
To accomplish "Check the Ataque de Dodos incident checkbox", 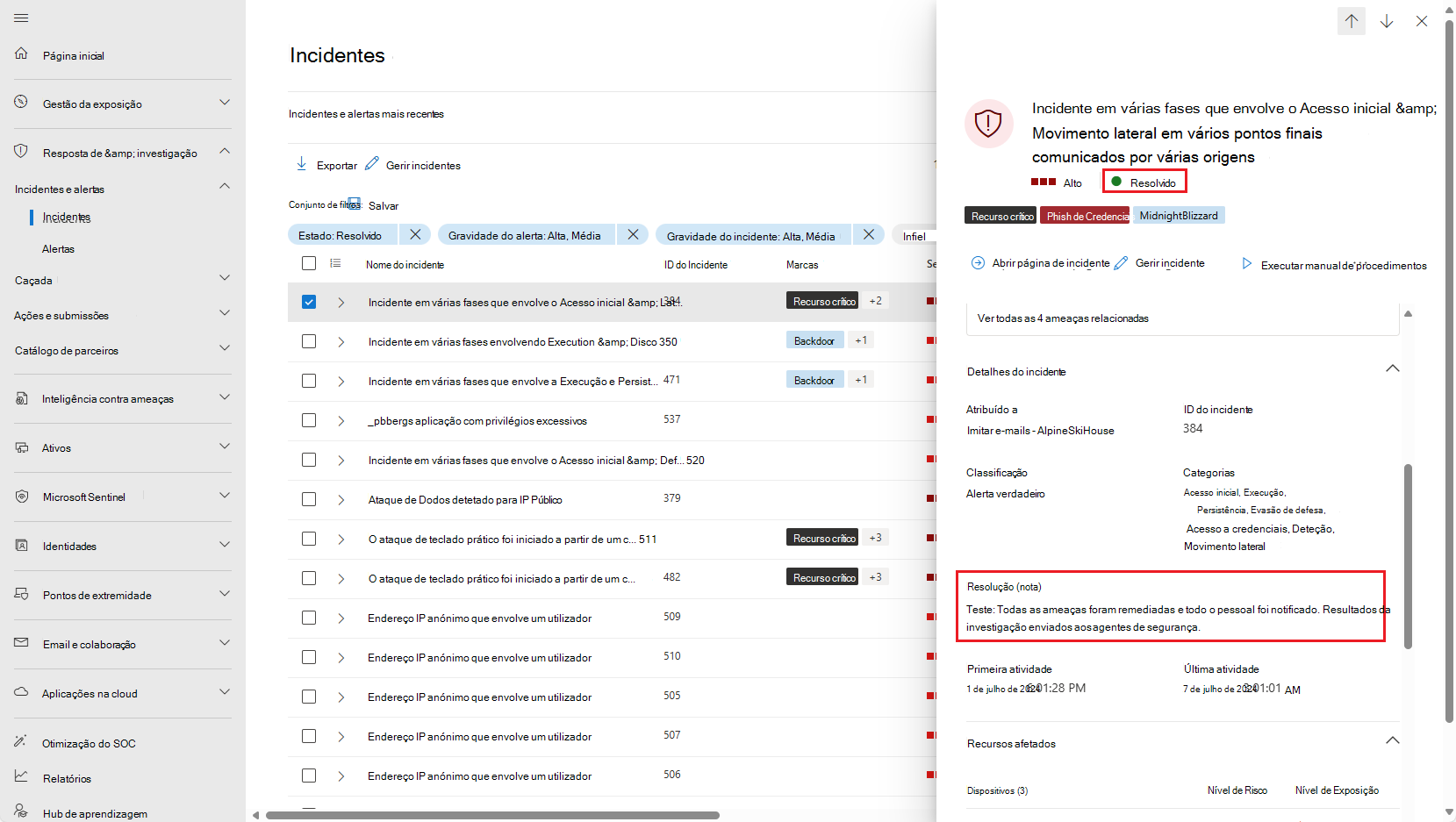I will tap(309, 499).
